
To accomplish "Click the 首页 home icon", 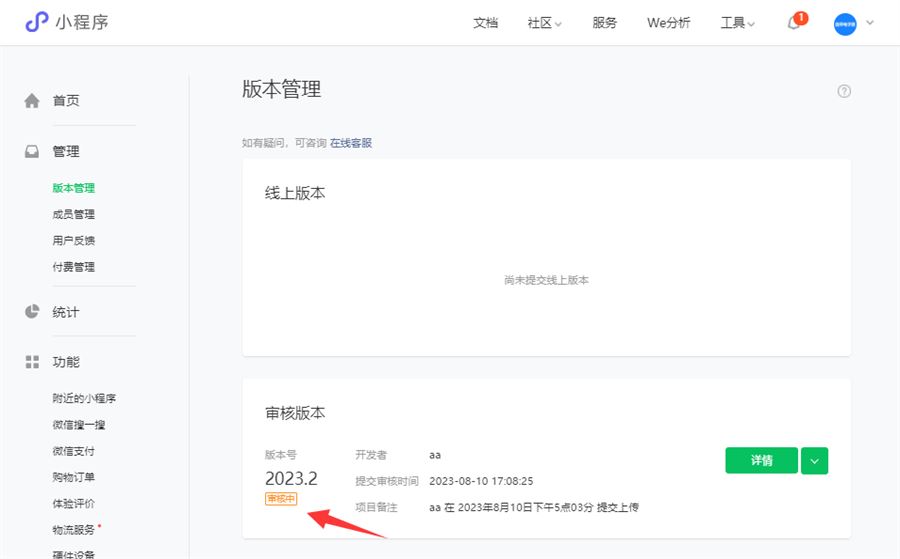I will coord(32,100).
